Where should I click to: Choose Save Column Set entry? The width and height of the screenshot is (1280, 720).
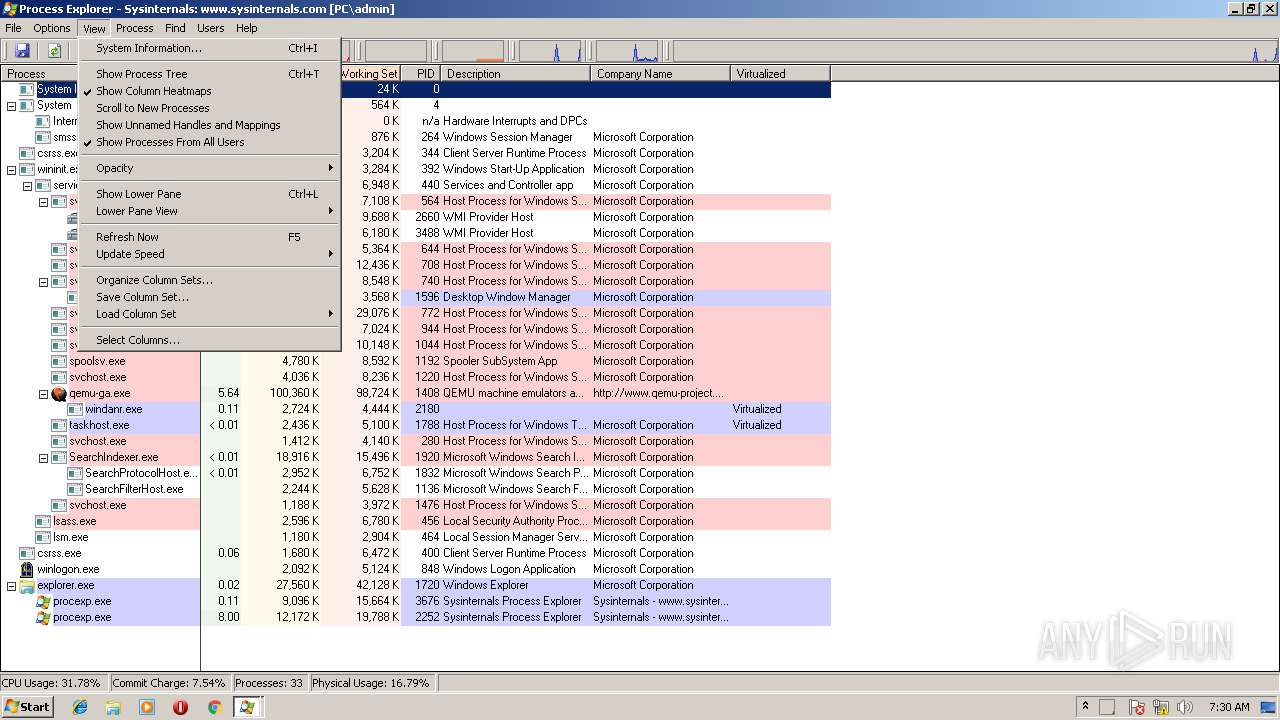point(209,297)
